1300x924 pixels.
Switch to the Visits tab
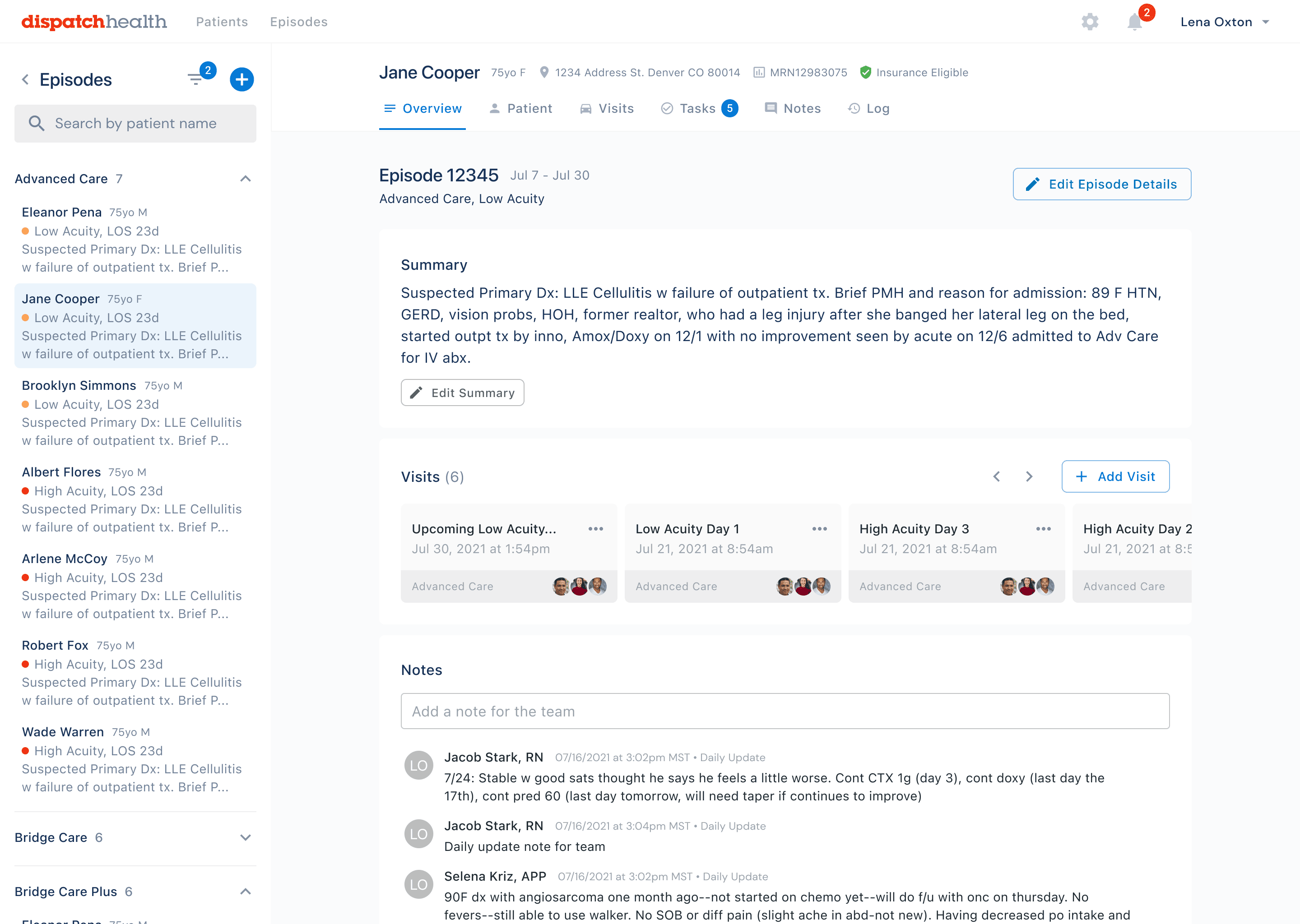click(x=607, y=108)
